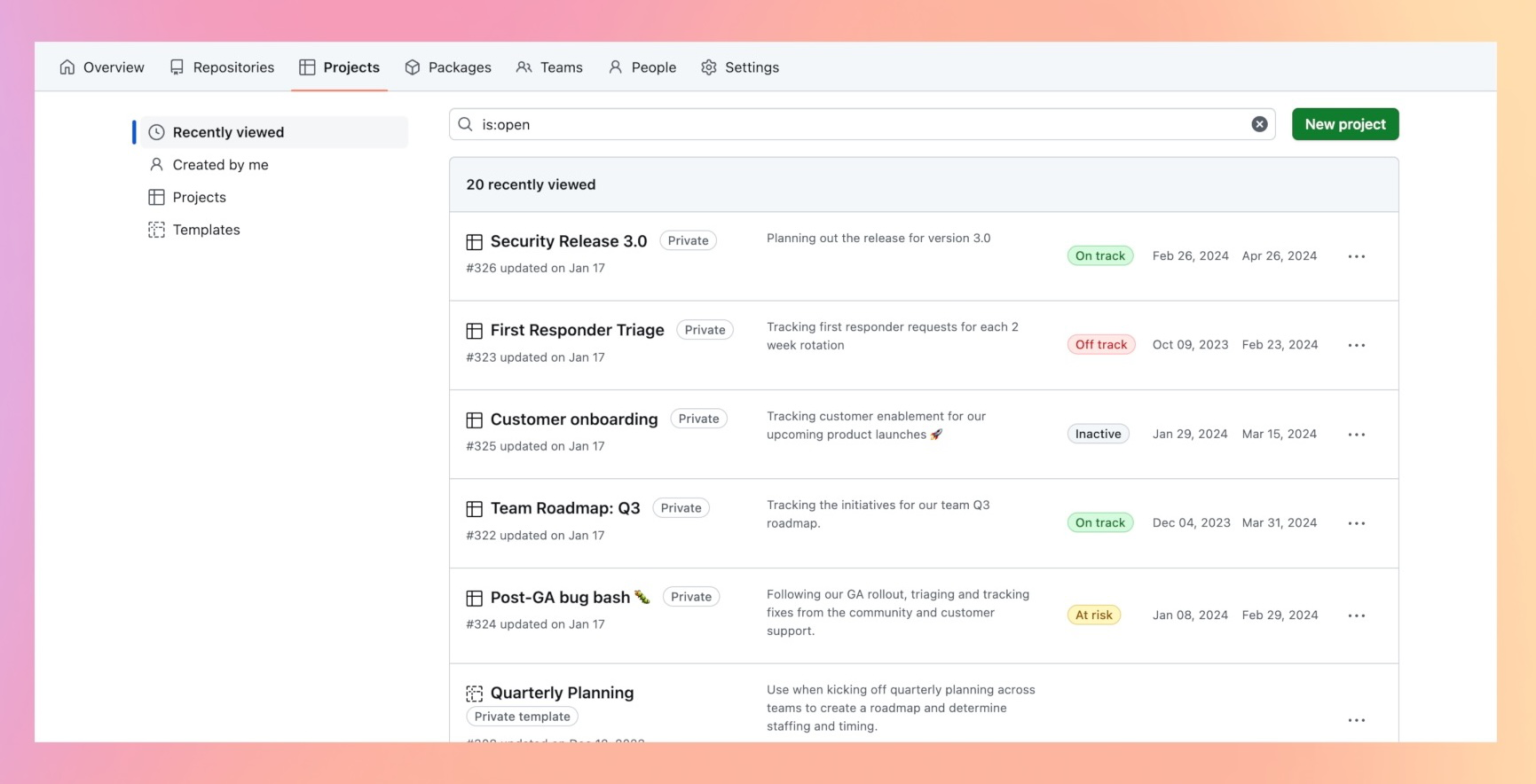Open the Settings tab

(x=740, y=67)
